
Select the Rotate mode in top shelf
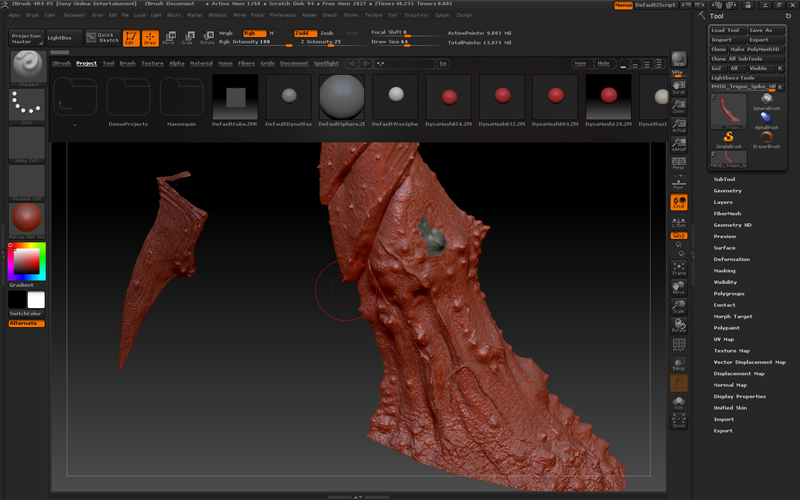point(207,38)
